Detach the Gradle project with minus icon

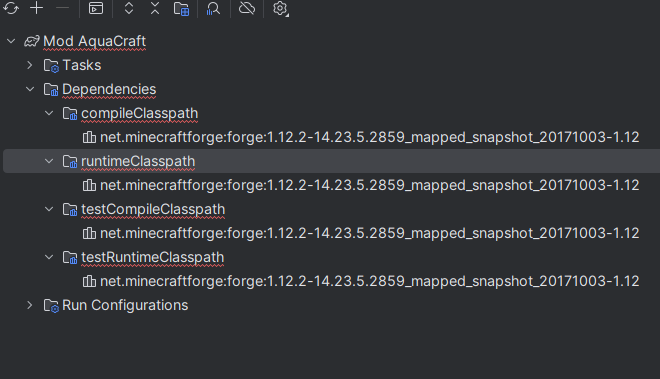[62, 8]
